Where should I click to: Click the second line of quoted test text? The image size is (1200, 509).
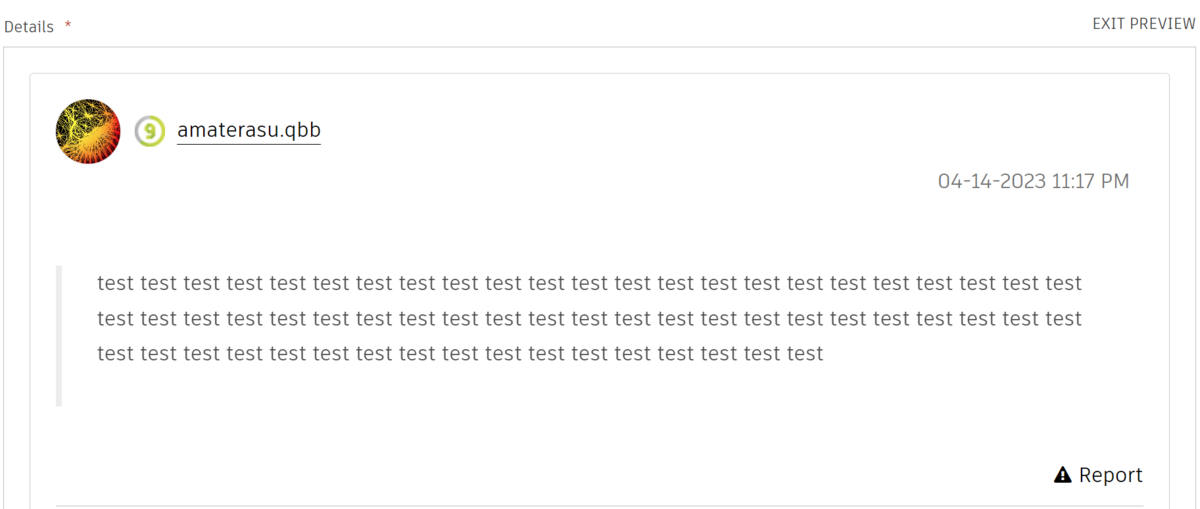(x=589, y=319)
